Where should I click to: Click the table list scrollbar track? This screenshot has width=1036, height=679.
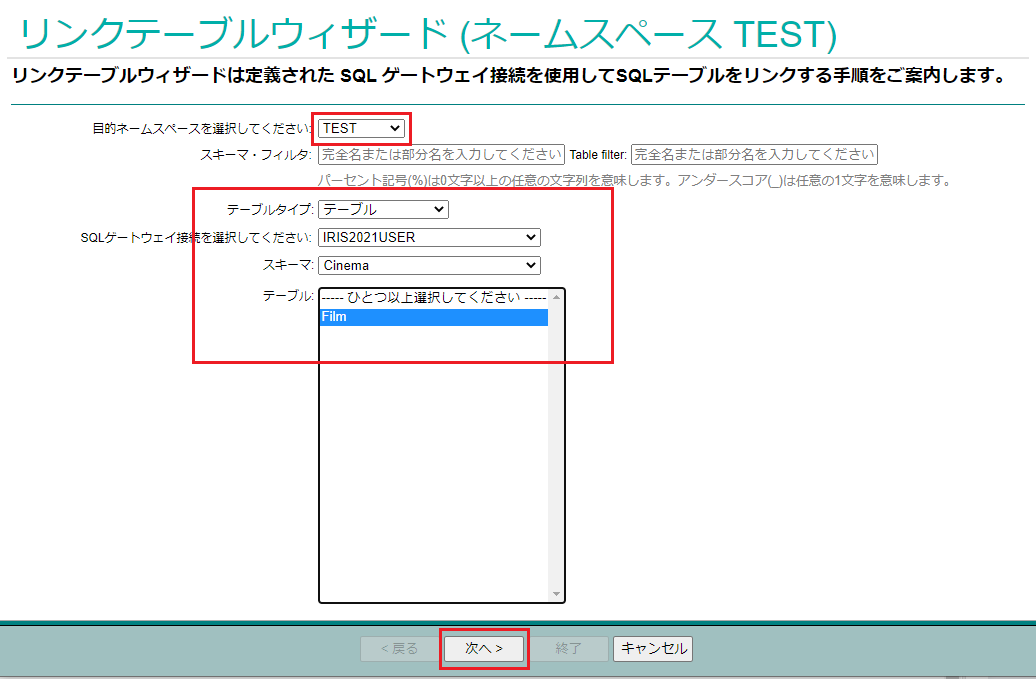557,450
